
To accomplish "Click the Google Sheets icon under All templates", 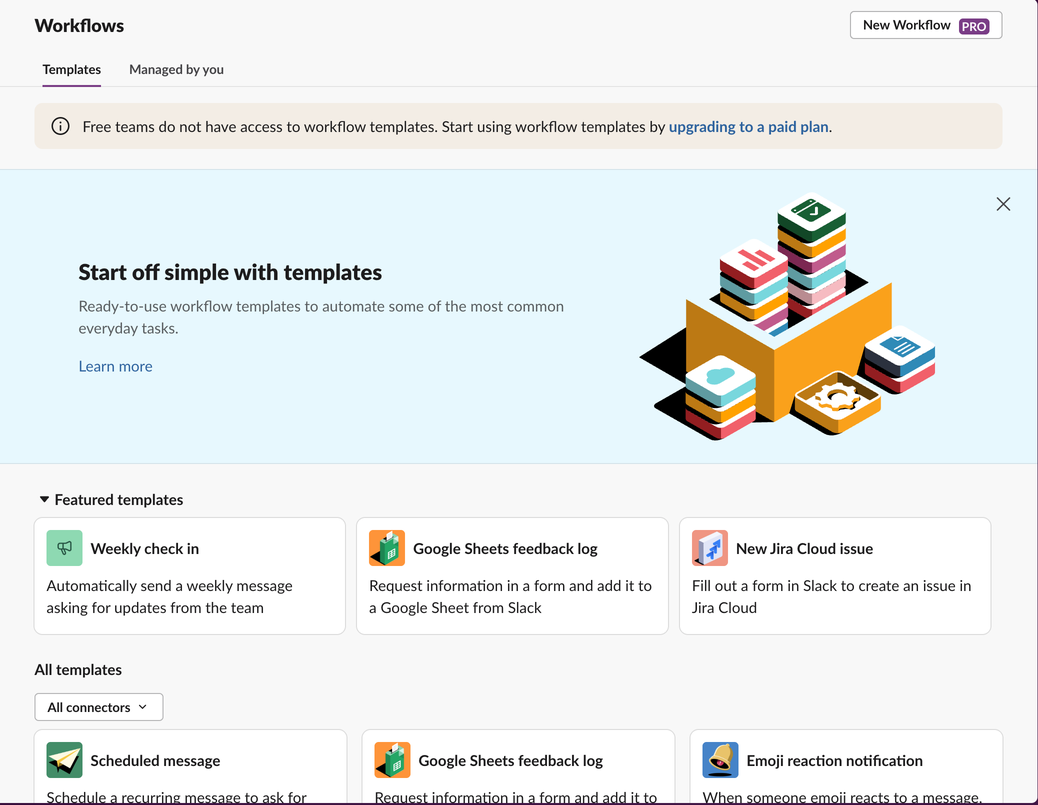I will (x=392, y=760).
